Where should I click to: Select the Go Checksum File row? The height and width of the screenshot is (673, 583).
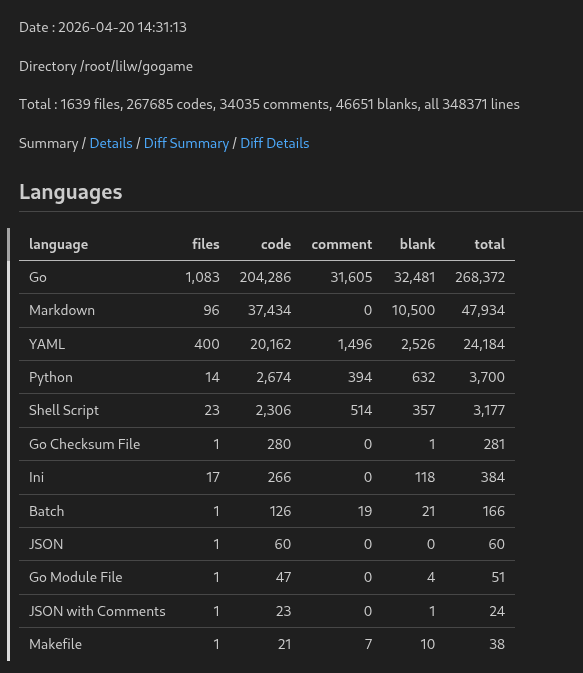click(x=267, y=444)
